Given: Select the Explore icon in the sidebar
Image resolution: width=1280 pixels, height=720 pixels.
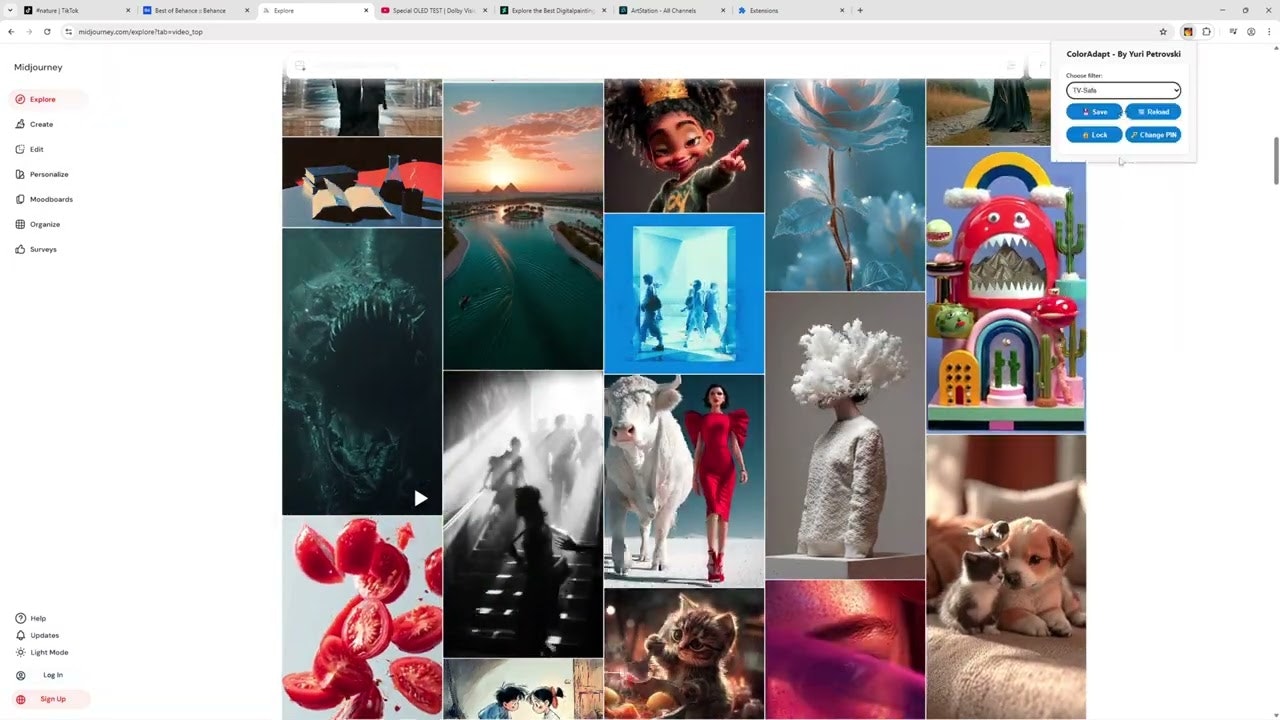Looking at the screenshot, I should [x=21, y=99].
